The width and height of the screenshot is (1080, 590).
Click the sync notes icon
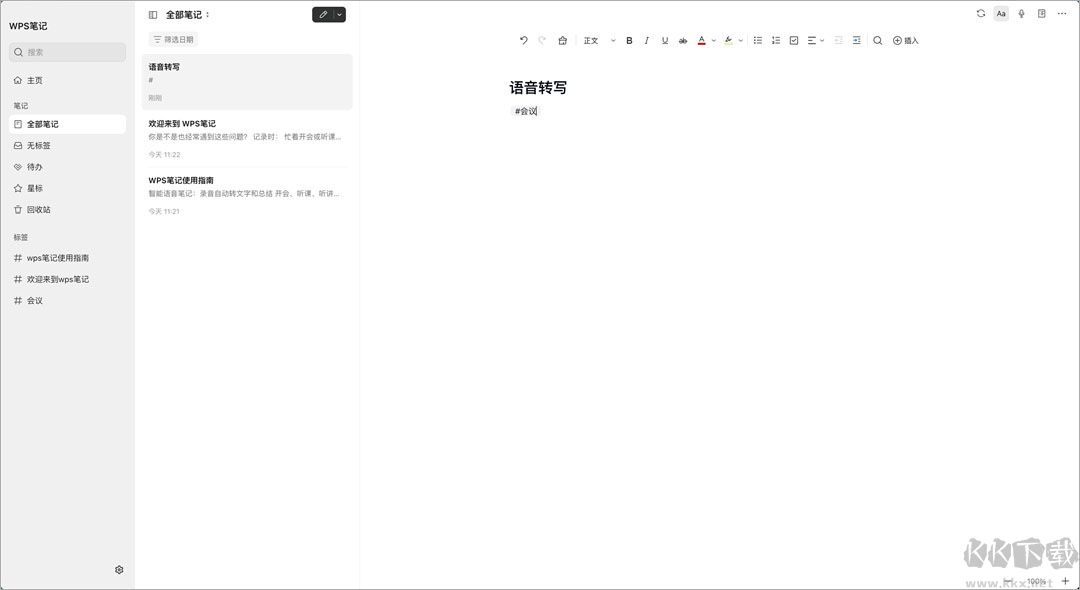981,13
